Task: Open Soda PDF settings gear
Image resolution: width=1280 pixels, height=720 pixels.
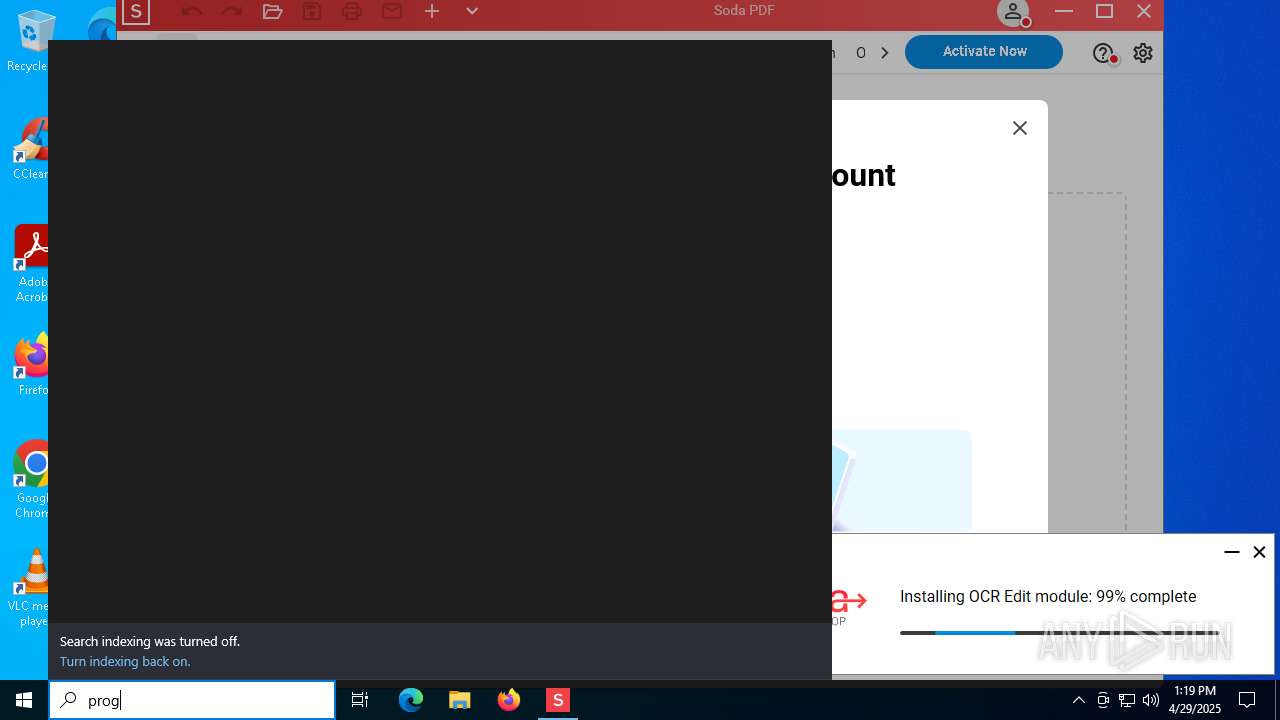Action: (1143, 53)
